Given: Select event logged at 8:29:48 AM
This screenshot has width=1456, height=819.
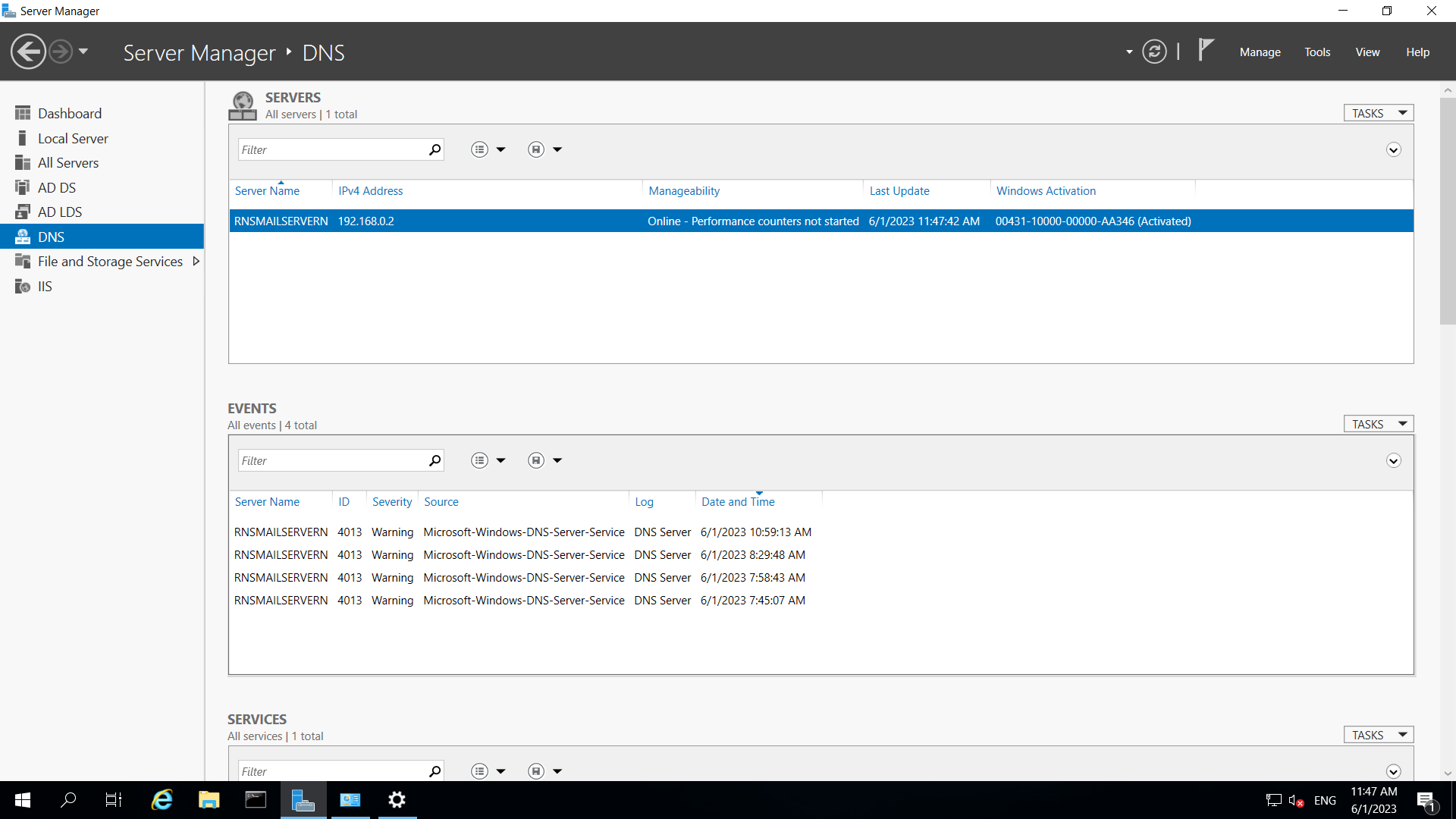Looking at the screenshot, I should coord(821,555).
